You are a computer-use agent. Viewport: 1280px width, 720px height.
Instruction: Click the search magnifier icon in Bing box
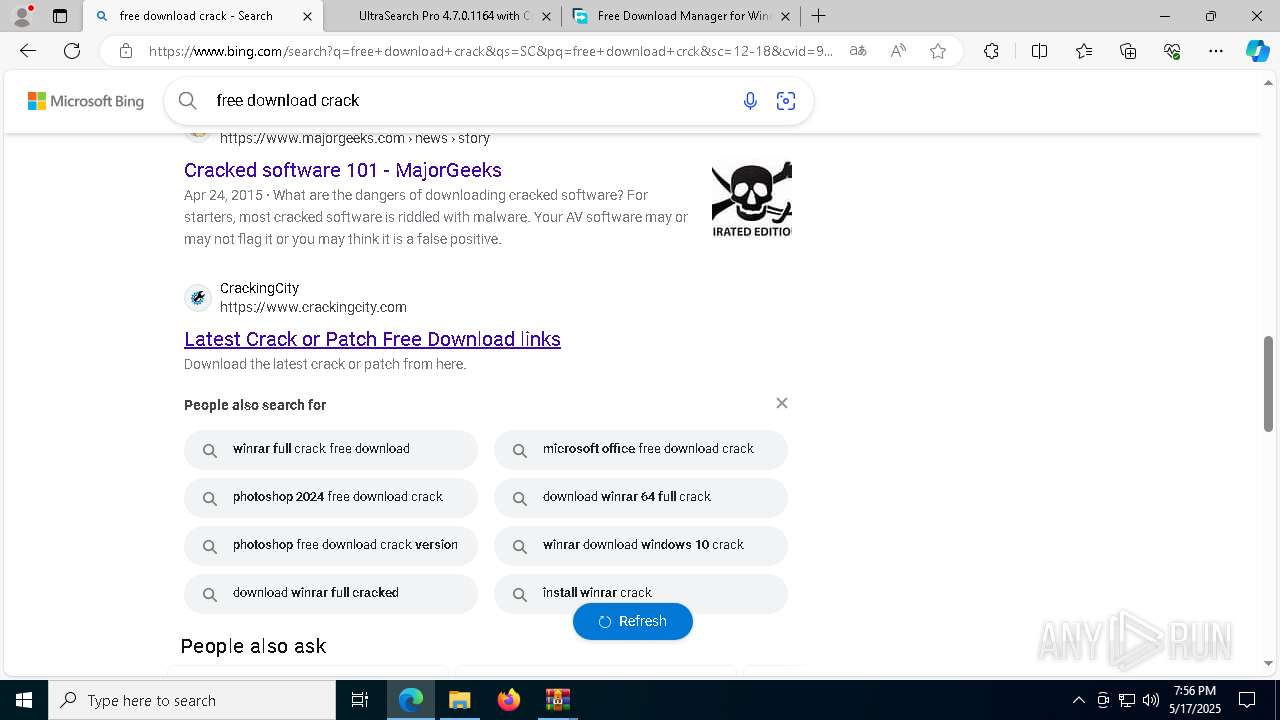pyautogui.click(x=187, y=100)
